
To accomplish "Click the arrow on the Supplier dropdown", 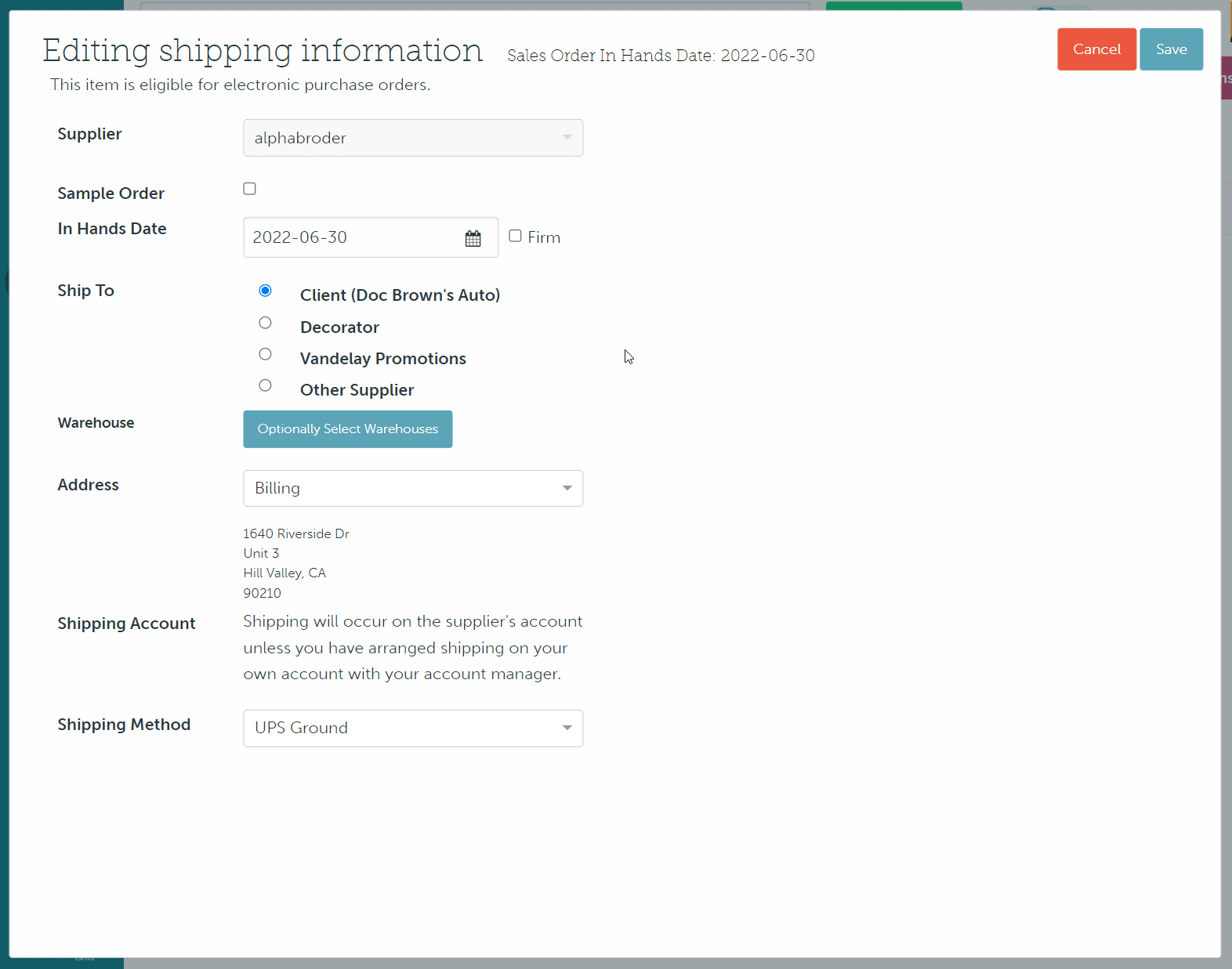I will 567,138.
